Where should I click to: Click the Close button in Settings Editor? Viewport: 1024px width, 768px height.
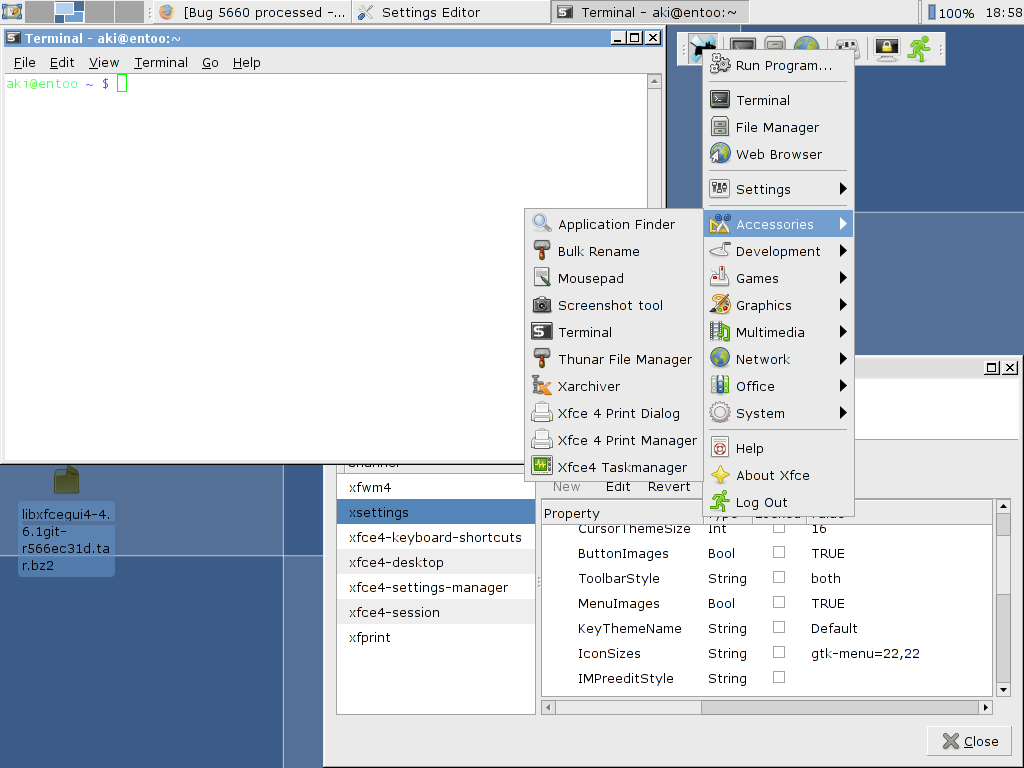coord(969,741)
